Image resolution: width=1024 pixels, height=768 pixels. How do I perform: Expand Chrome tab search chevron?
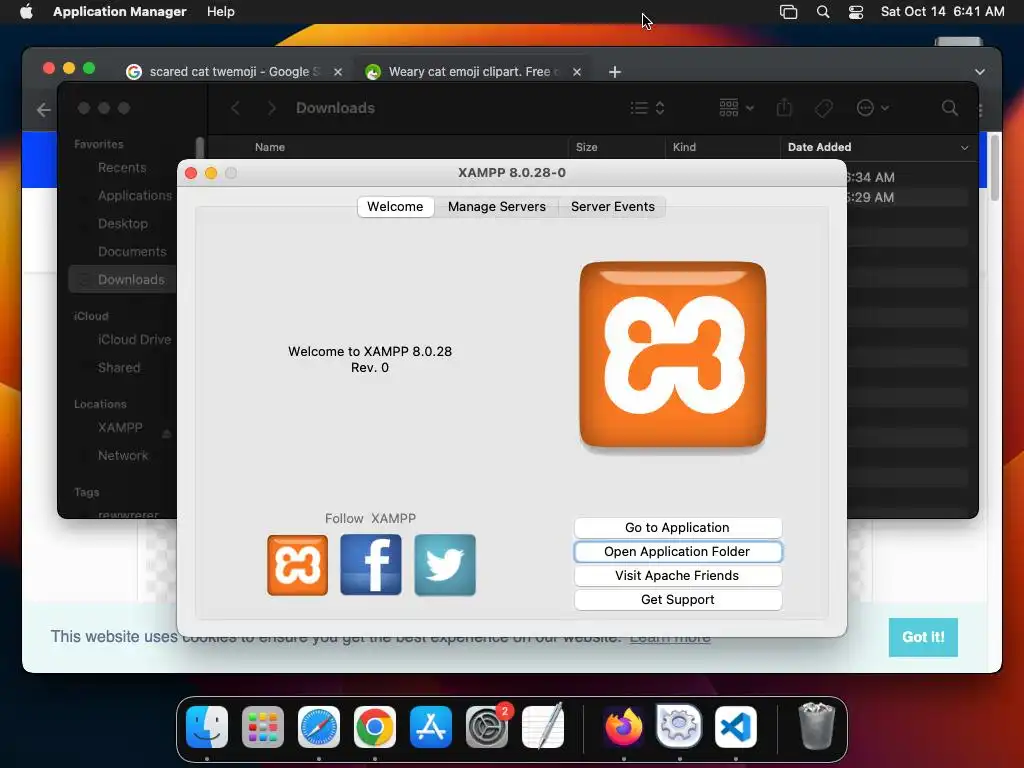tap(980, 72)
